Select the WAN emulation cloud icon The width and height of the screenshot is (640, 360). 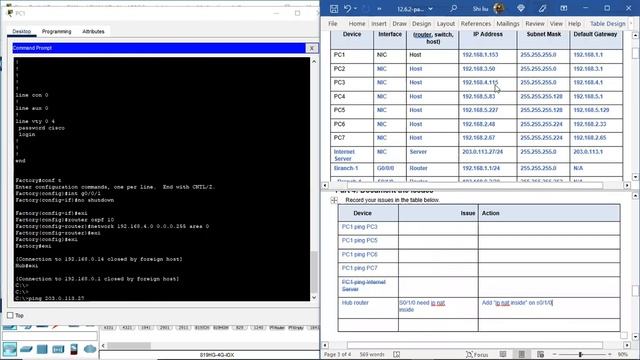(90, 349)
